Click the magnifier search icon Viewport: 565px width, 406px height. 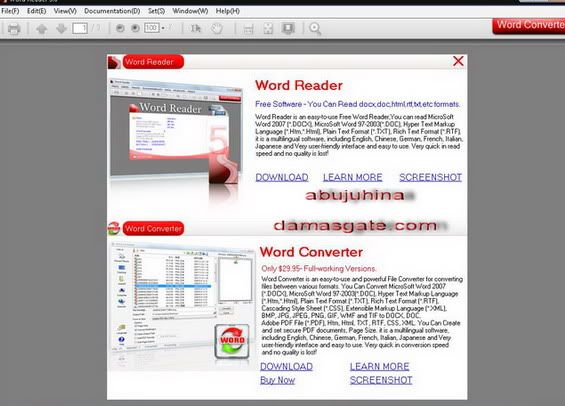[315, 28]
